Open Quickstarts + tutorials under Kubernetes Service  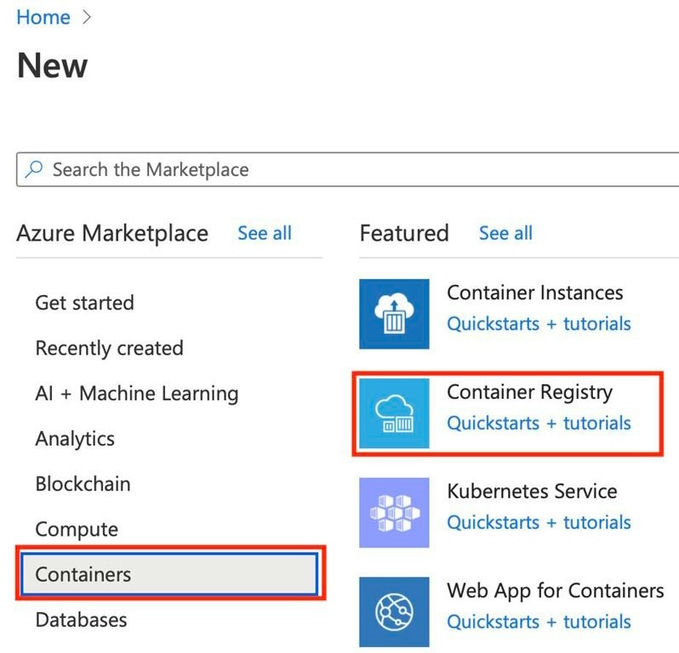539,522
